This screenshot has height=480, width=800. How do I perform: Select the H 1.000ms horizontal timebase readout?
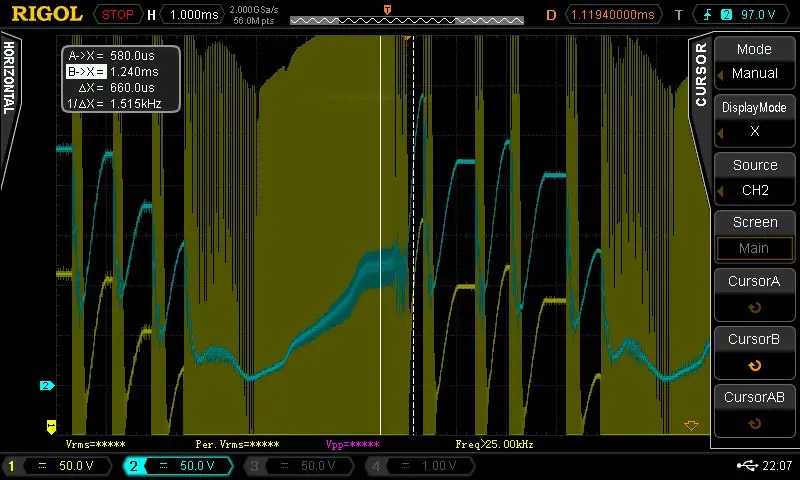pos(187,15)
